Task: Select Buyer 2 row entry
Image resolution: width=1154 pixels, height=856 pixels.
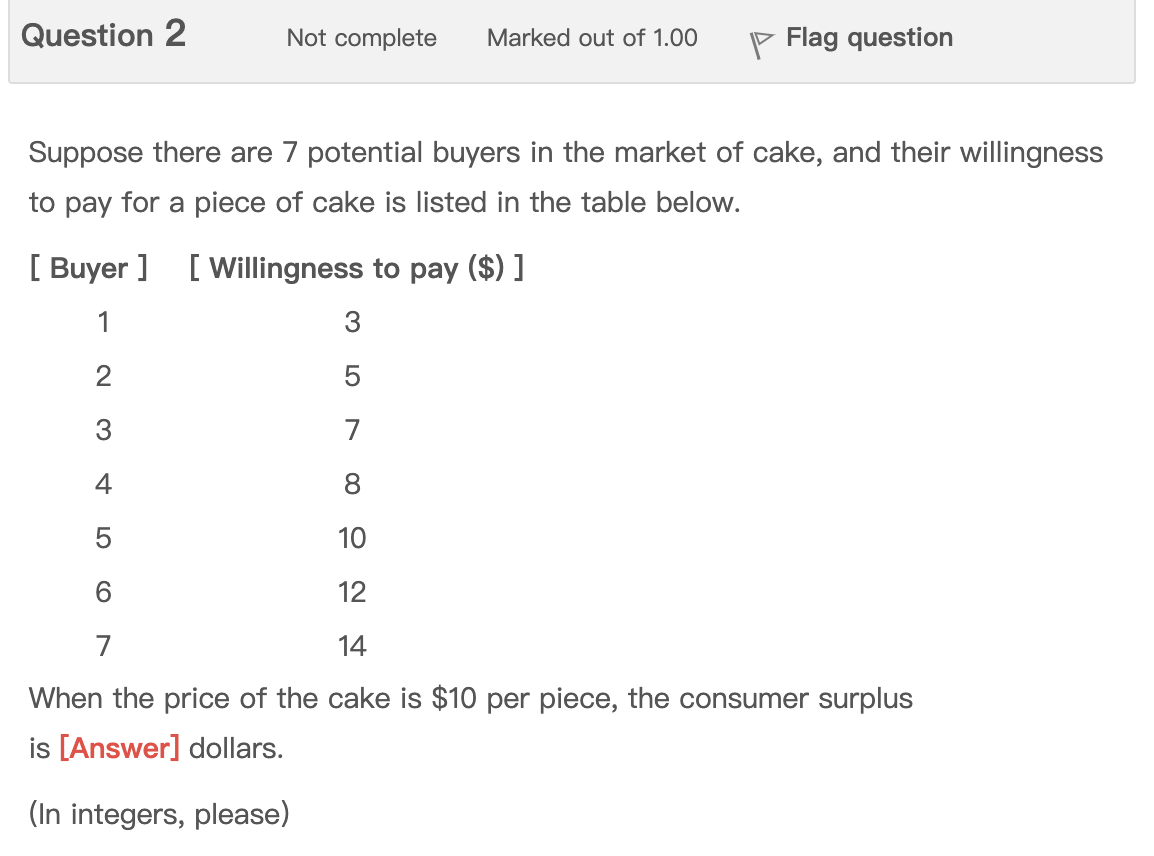Action: 103,376
